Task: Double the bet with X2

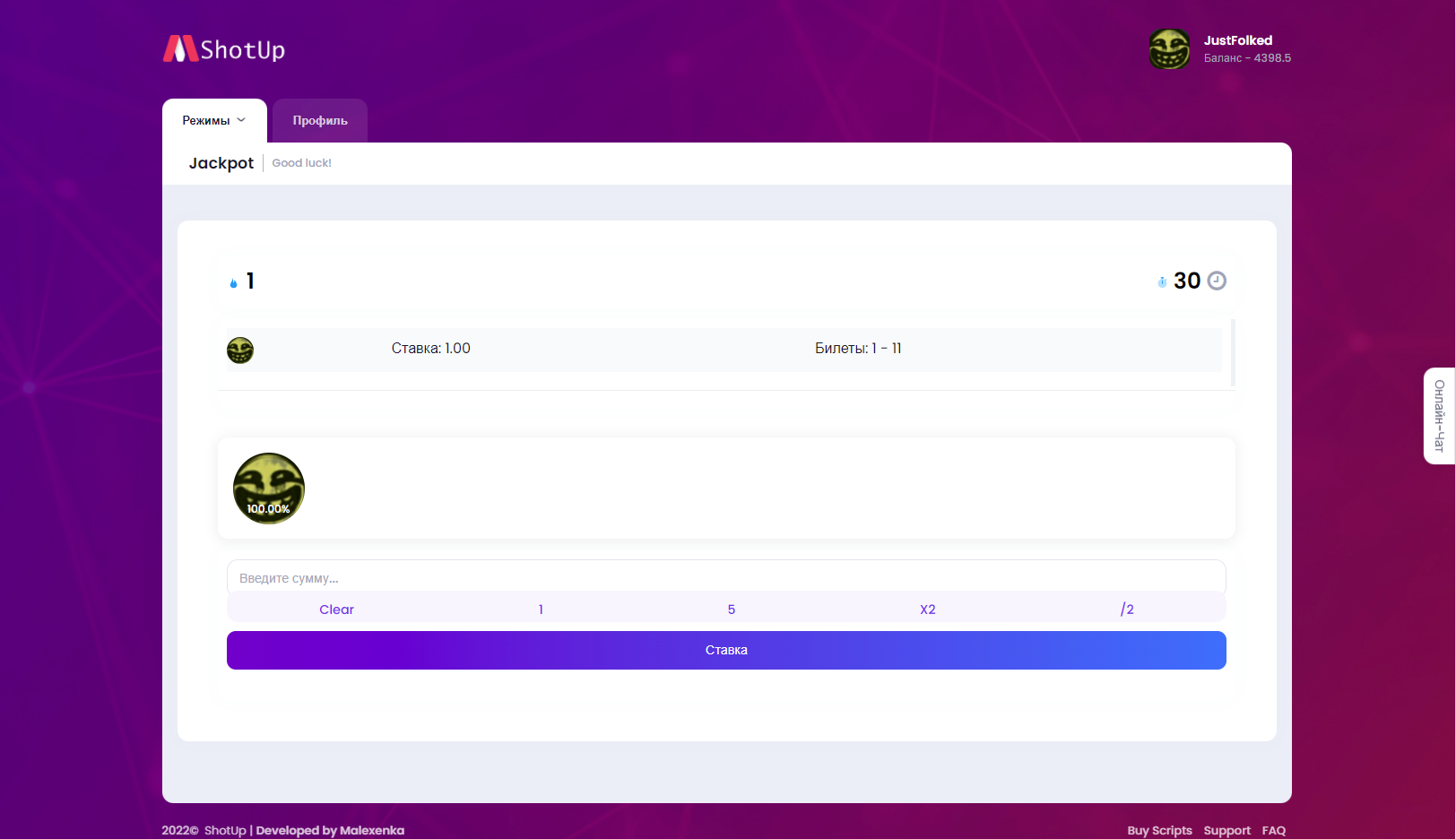Action: 928,610
